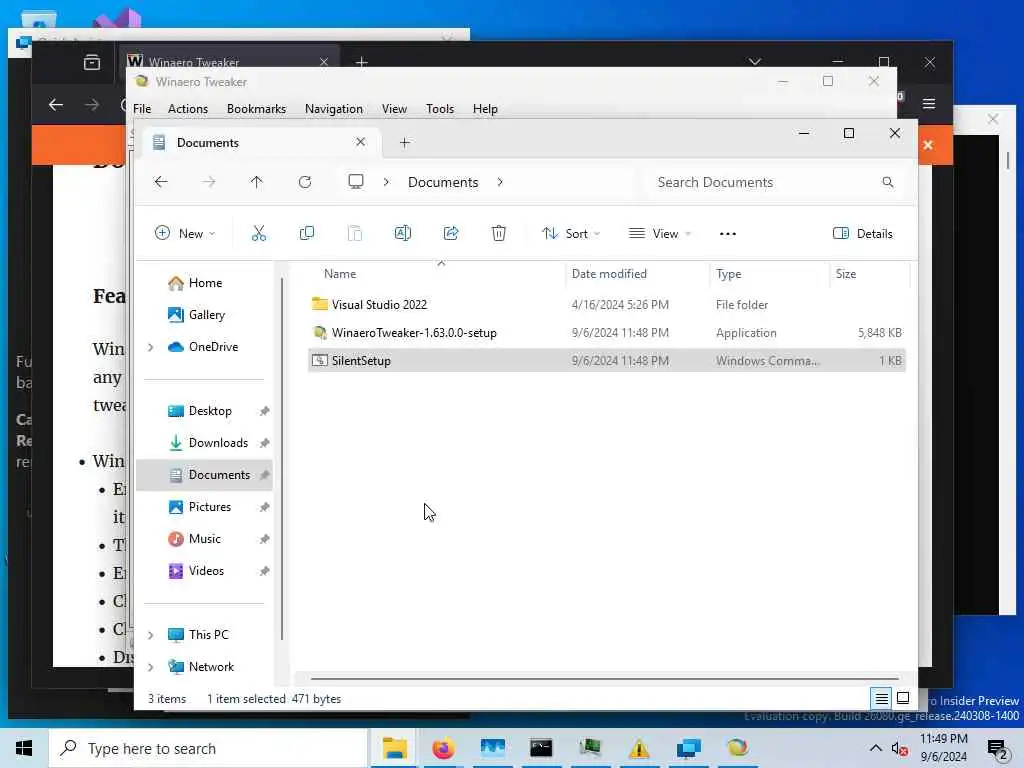This screenshot has width=1024, height=768.
Task: Open Music in navigation pane
Action: coord(204,539)
